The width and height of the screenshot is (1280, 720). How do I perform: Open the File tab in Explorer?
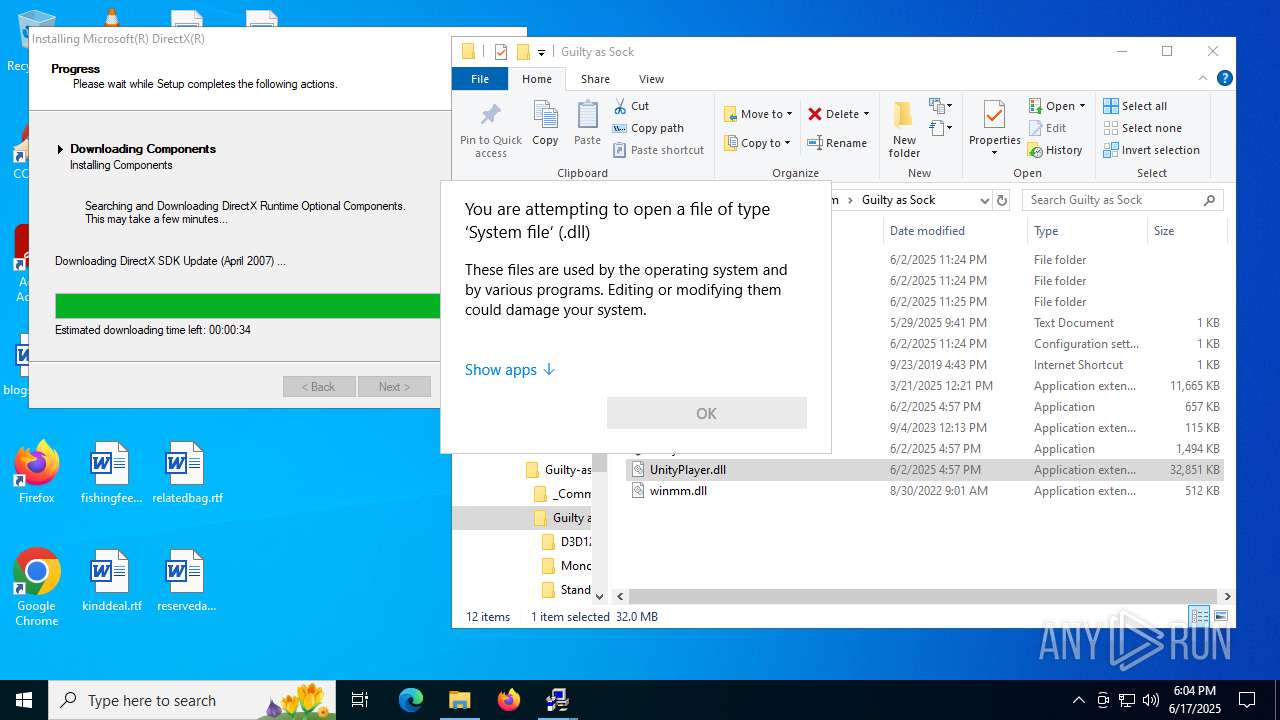pyautogui.click(x=480, y=79)
